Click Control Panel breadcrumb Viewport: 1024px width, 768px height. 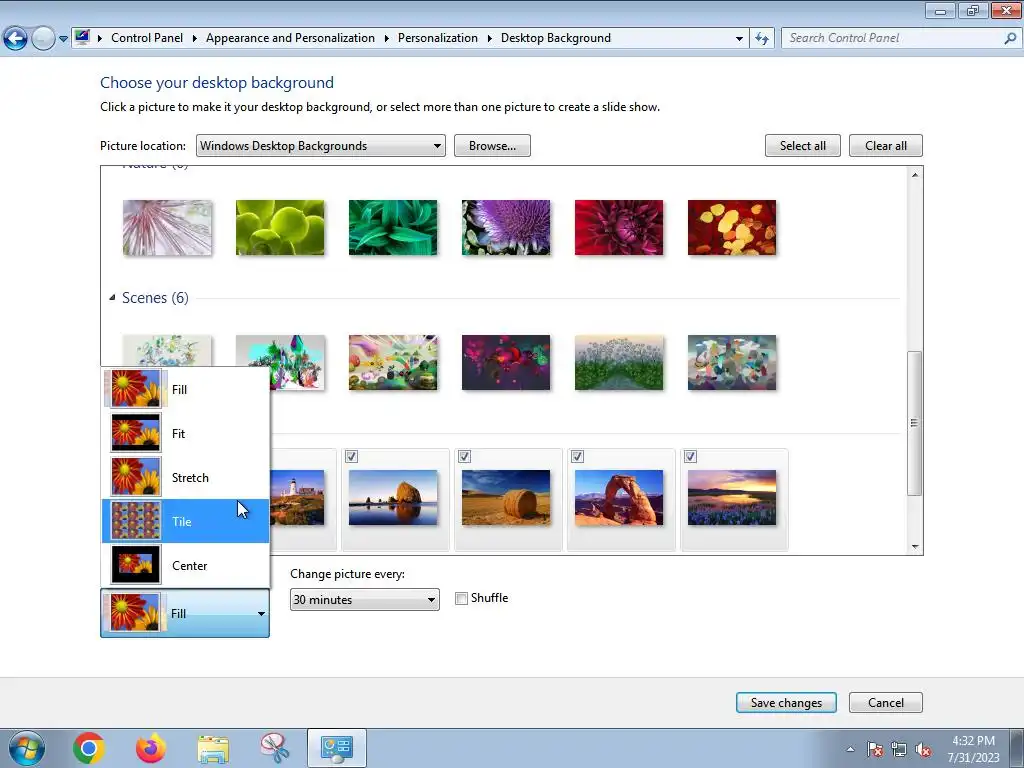[147, 38]
